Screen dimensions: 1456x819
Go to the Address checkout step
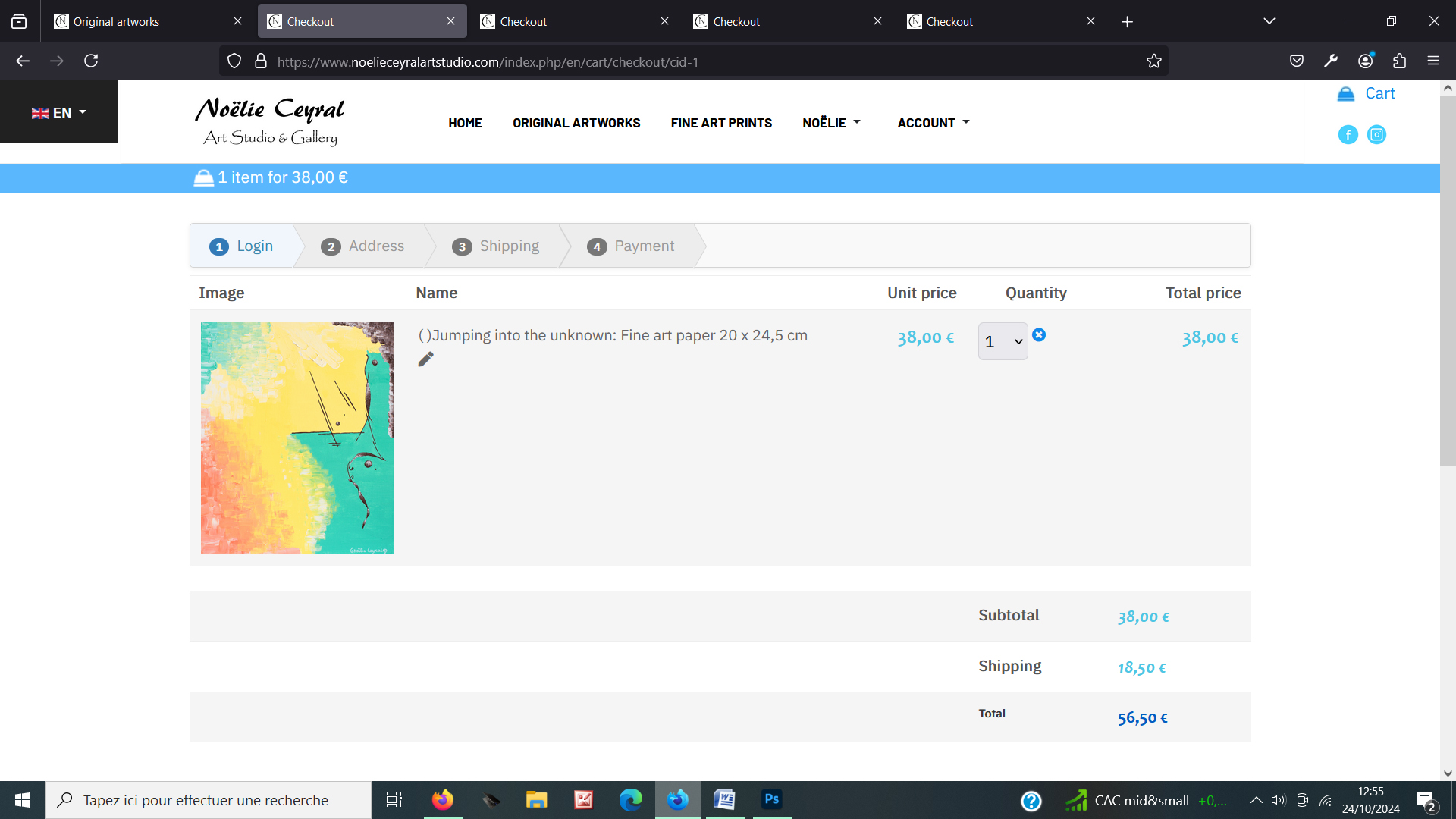coord(363,246)
